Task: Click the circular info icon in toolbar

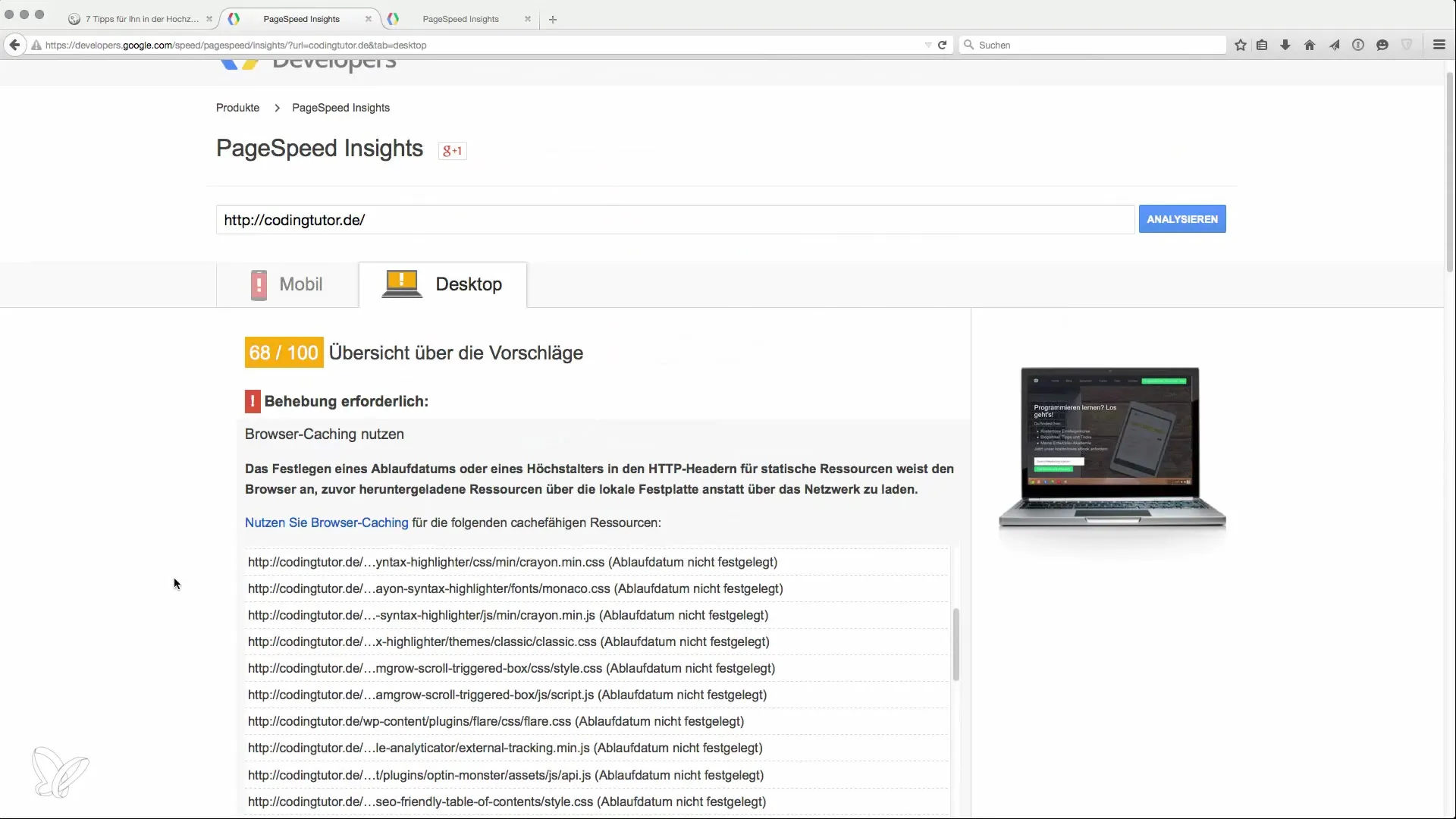Action: (x=1358, y=45)
